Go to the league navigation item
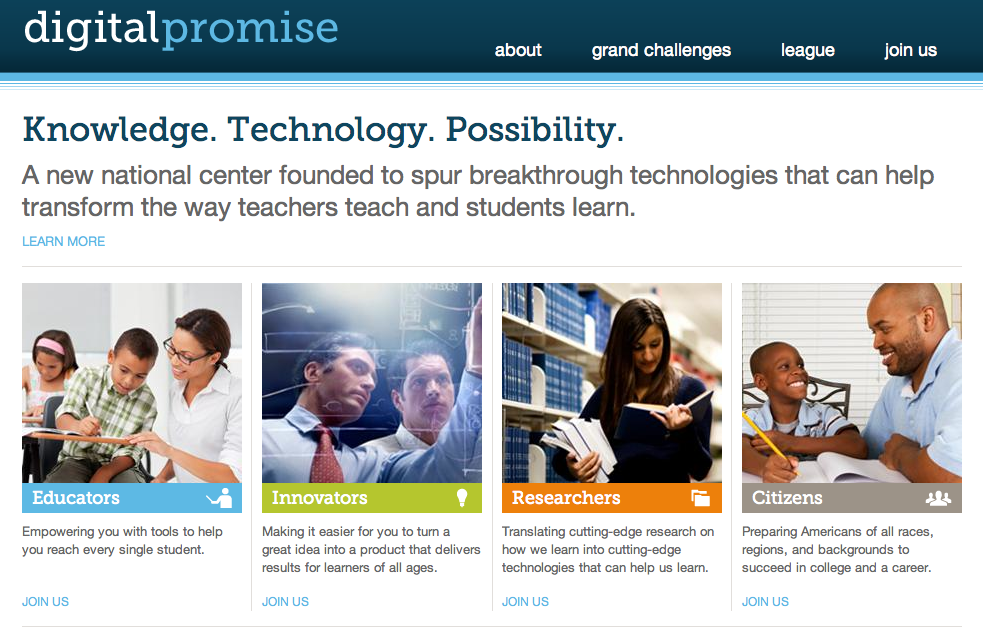 tap(807, 50)
